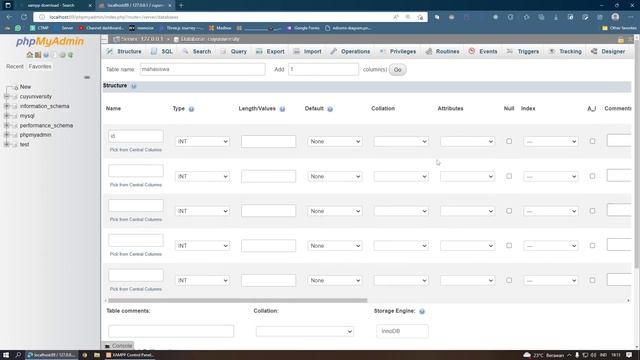Open the Default dropdown for the id column
This screenshot has width=640, height=360.
pyautogui.click(x=335, y=142)
